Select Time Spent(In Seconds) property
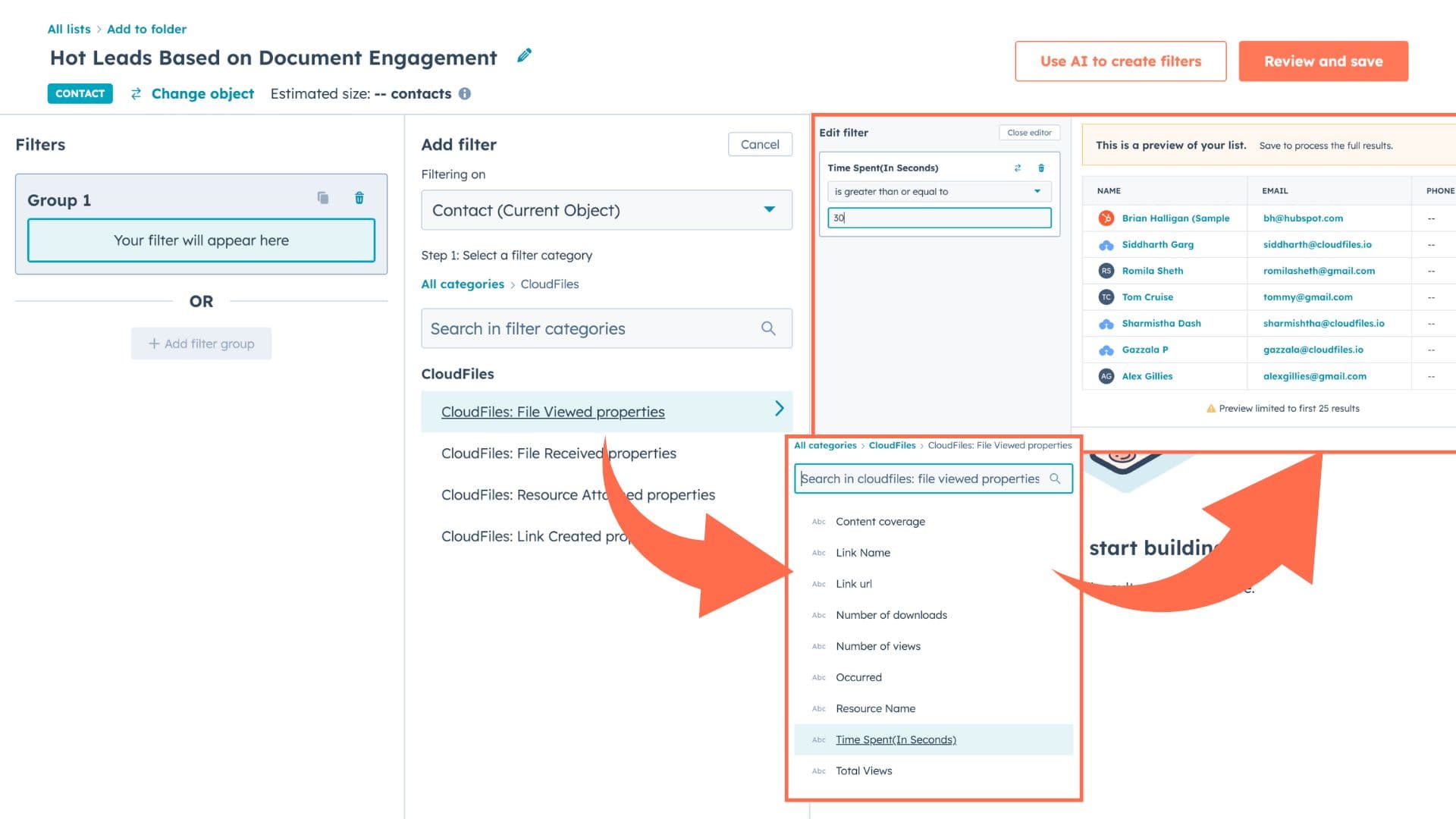This screenshot has height=819, width=1456. click(x=896, y=739)
